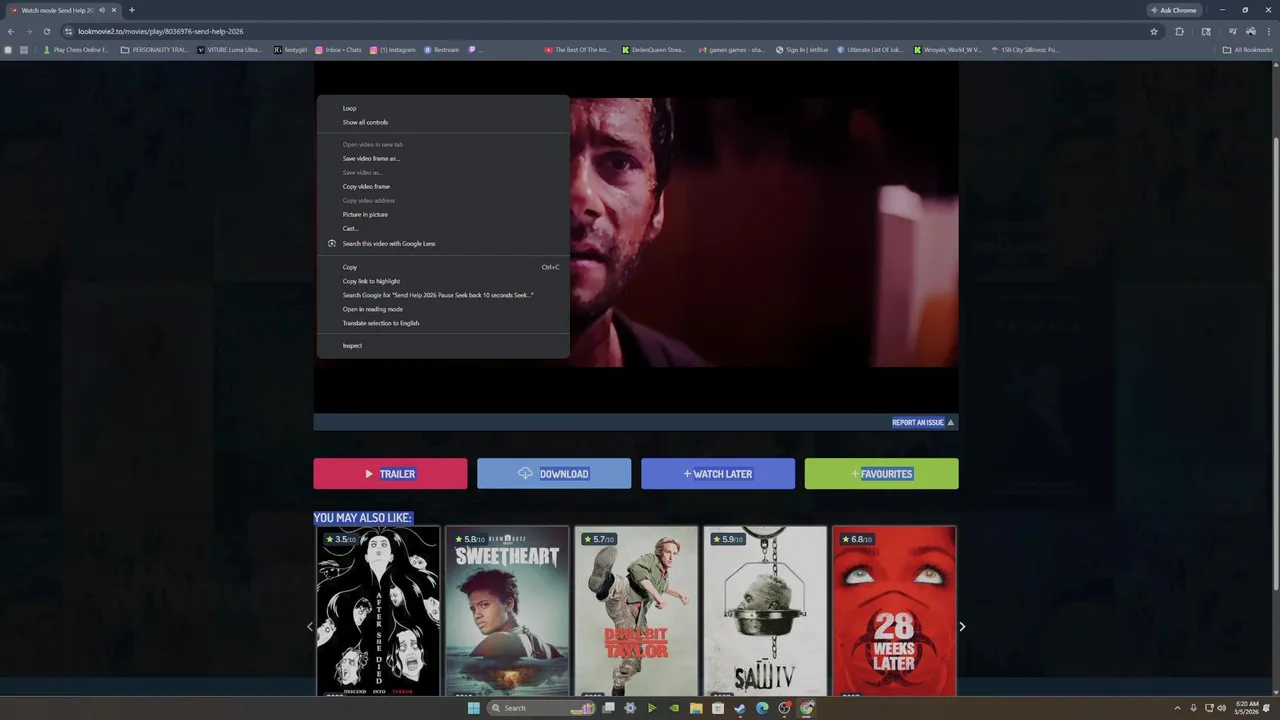
Task: Open the Drillbit Taylor poster
Action: point(636,611)
